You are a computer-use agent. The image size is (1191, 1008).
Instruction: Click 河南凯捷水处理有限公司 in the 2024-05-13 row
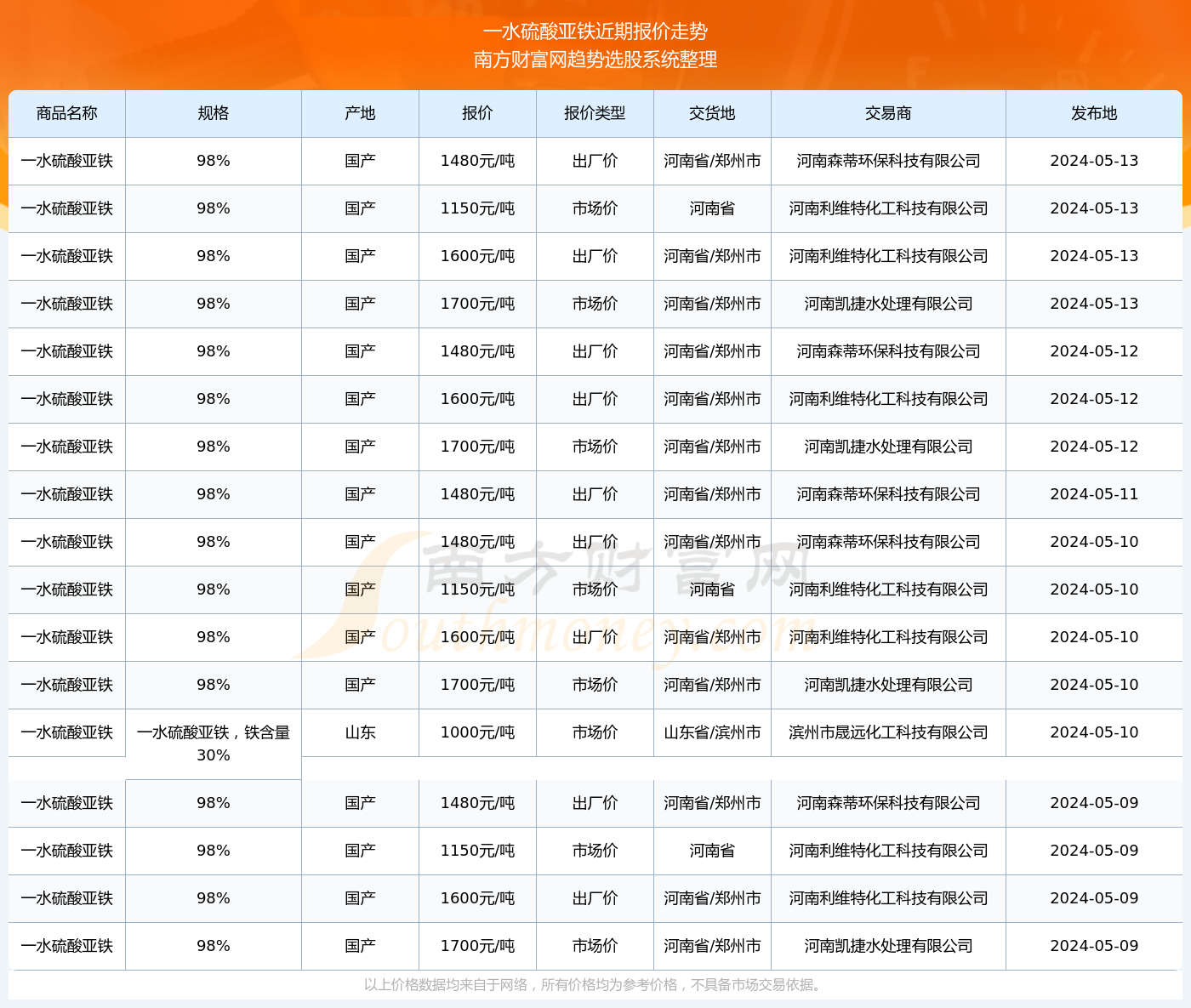point(888,304)
